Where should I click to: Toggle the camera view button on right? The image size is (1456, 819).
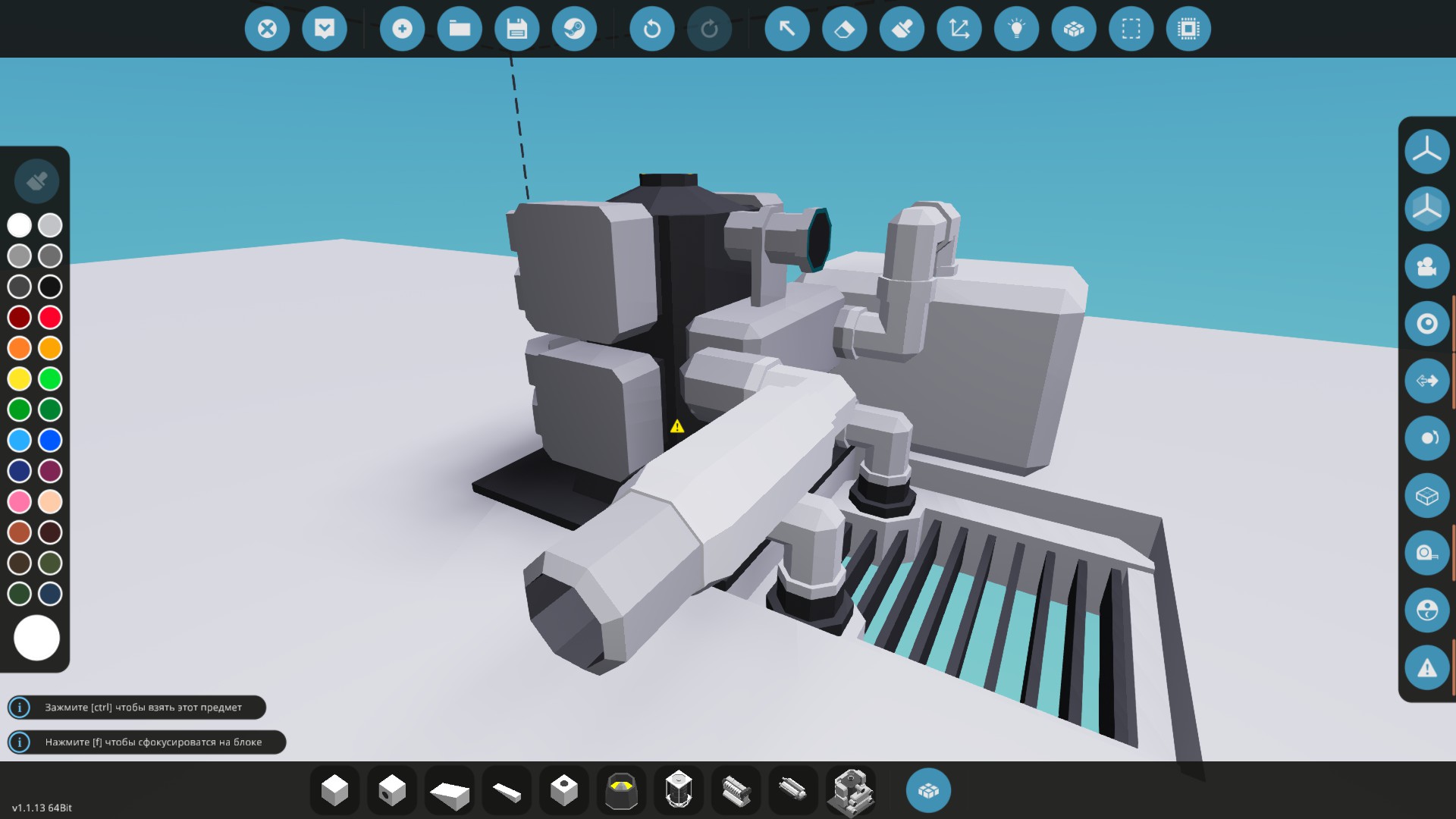point(1426,266)
